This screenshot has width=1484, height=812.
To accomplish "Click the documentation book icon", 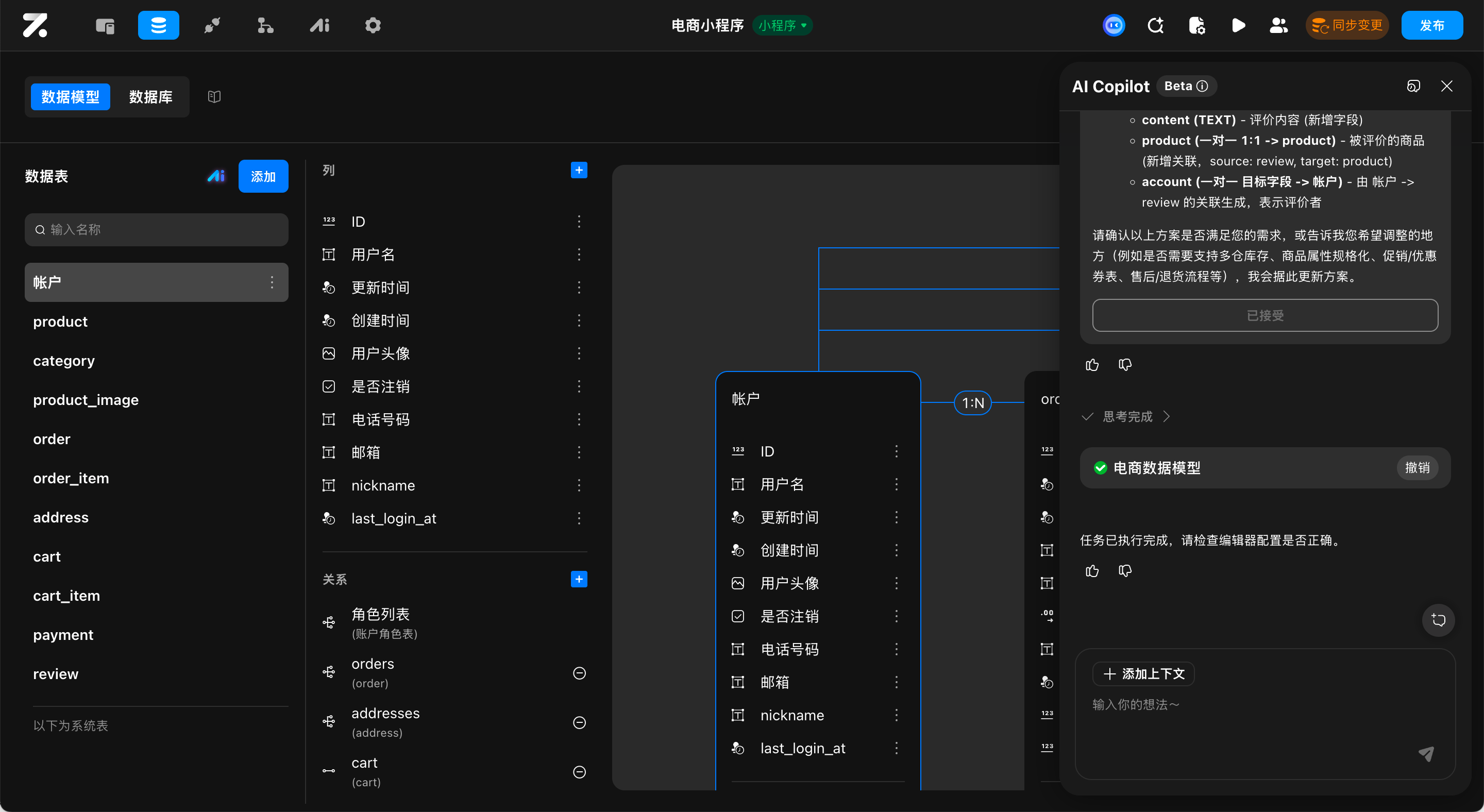I will coord(214,97).
